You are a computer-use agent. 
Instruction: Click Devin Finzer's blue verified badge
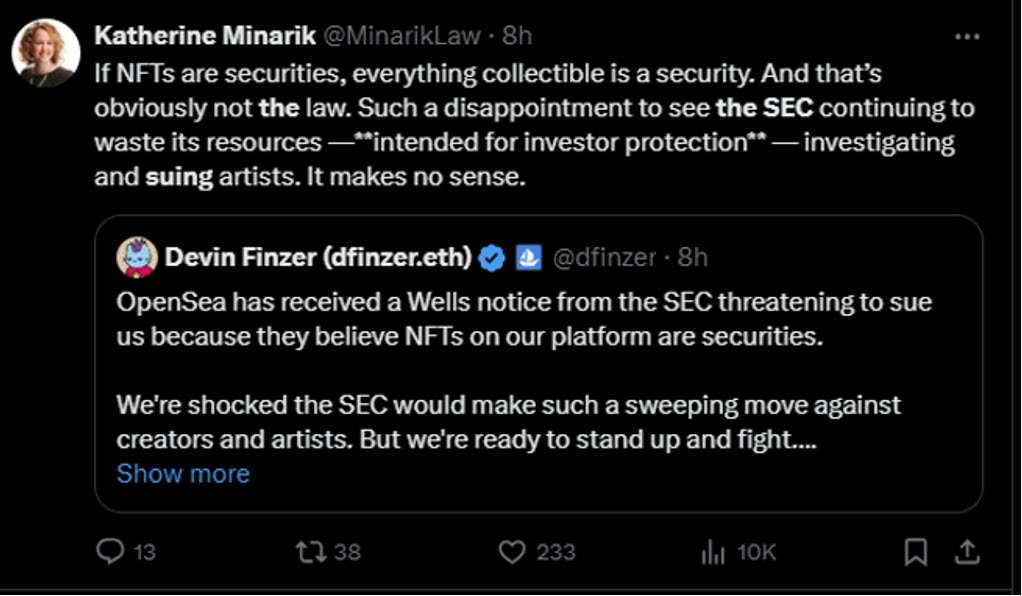coord(491,258)
